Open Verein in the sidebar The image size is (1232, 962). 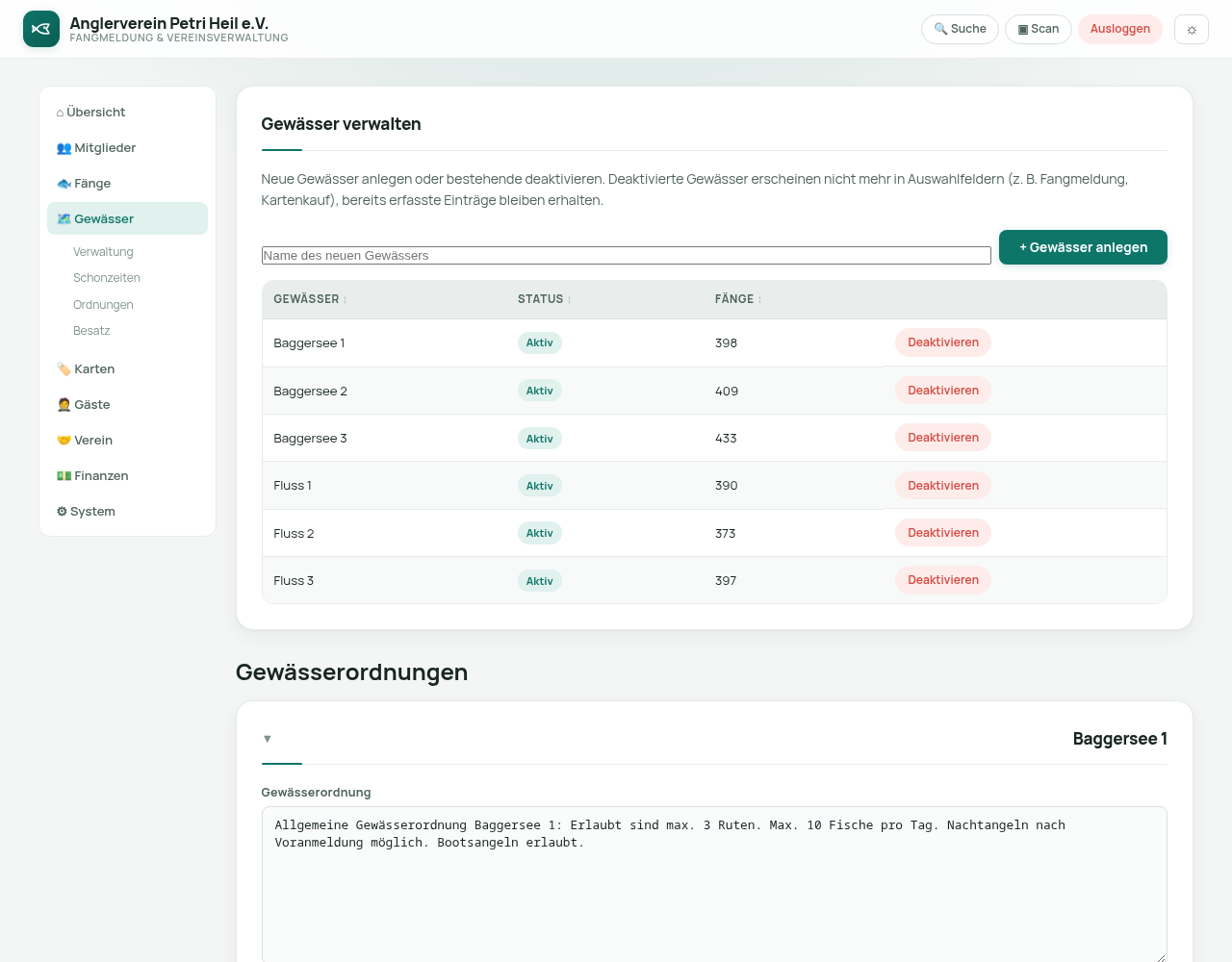point(127,441)
